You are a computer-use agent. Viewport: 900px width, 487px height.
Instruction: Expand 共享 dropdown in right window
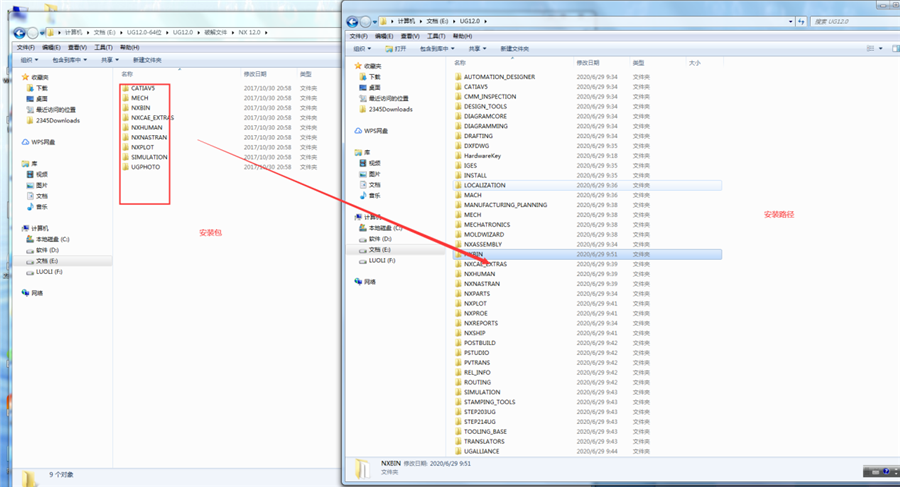click(x=477, y=49)
